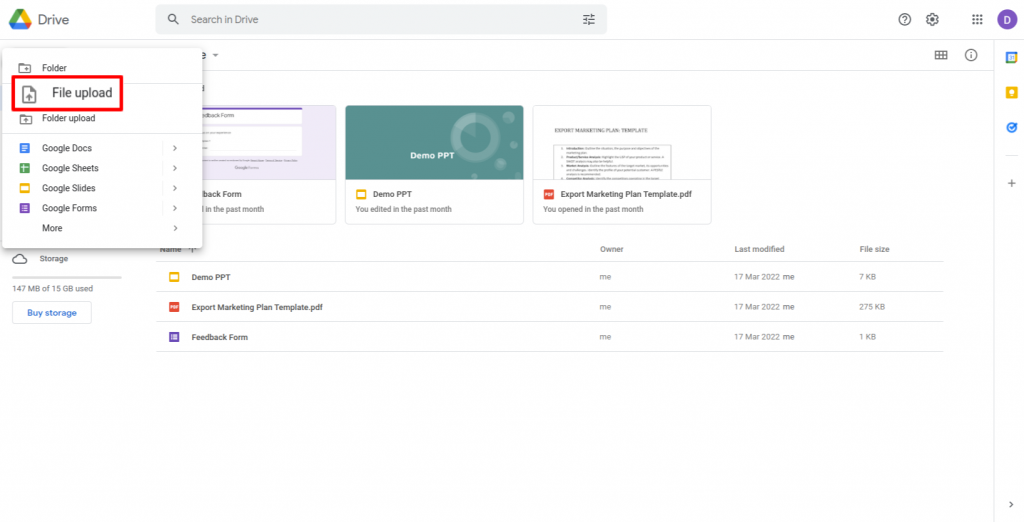Choose Folder upload in the menu

(68, 118)
